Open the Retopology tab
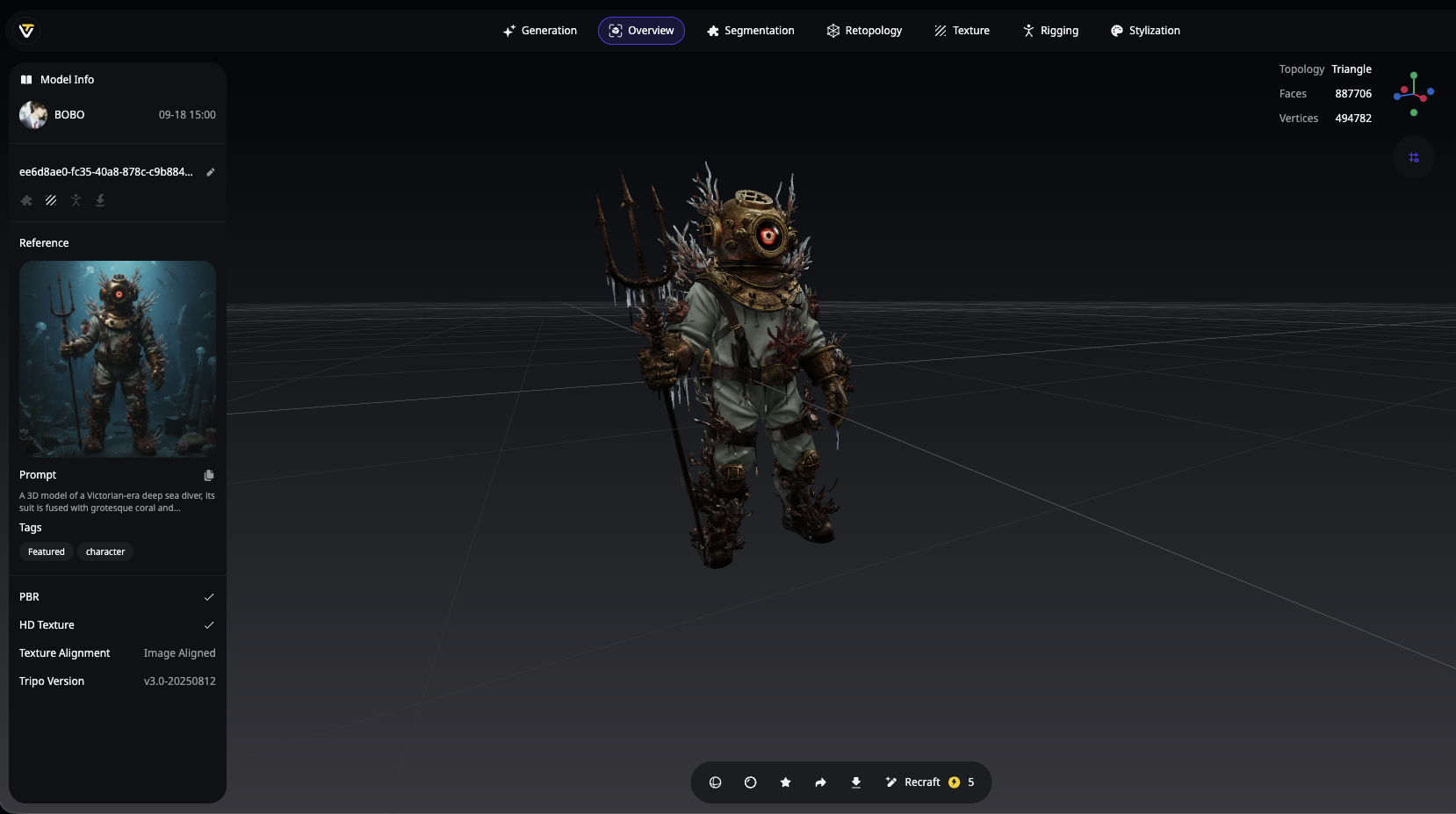Screen dimensions: 1456x814 (x=864, y=31)
